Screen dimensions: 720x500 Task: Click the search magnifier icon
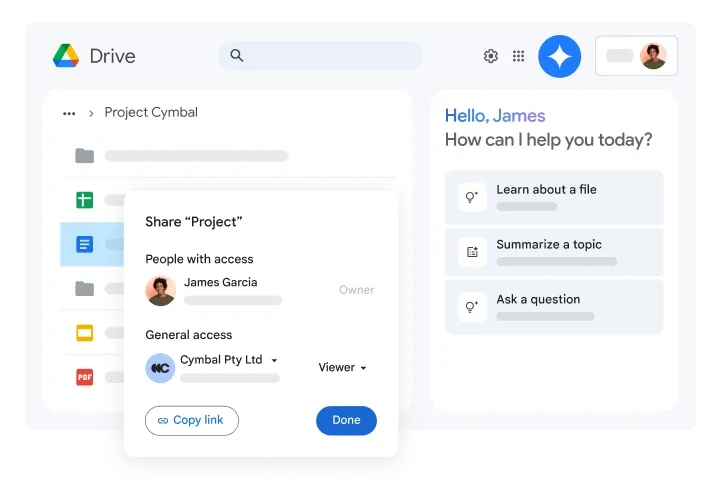pos(236,56)
